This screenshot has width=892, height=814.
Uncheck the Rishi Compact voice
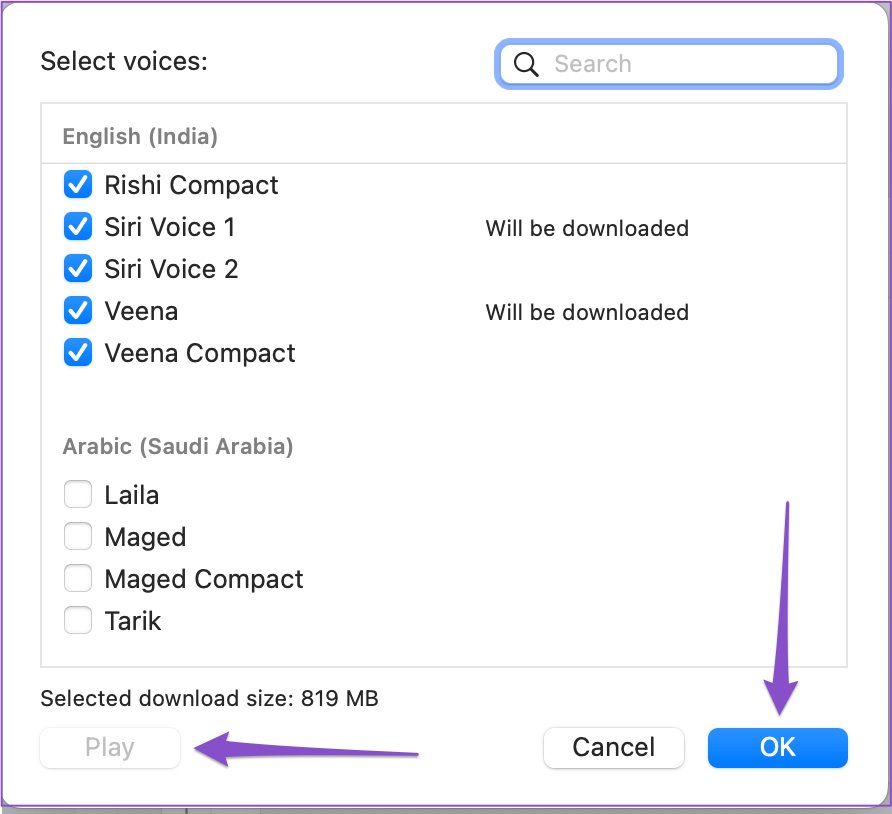(78, 185)
